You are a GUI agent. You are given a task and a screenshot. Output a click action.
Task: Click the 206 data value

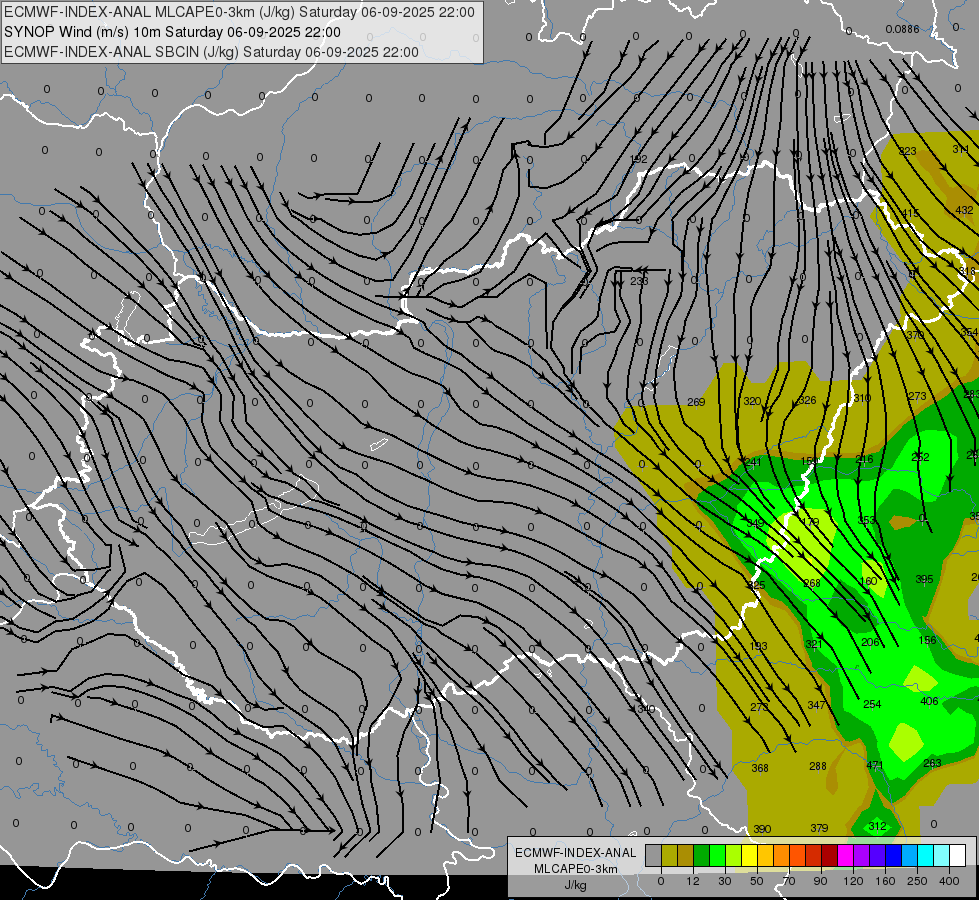point(870,643)
